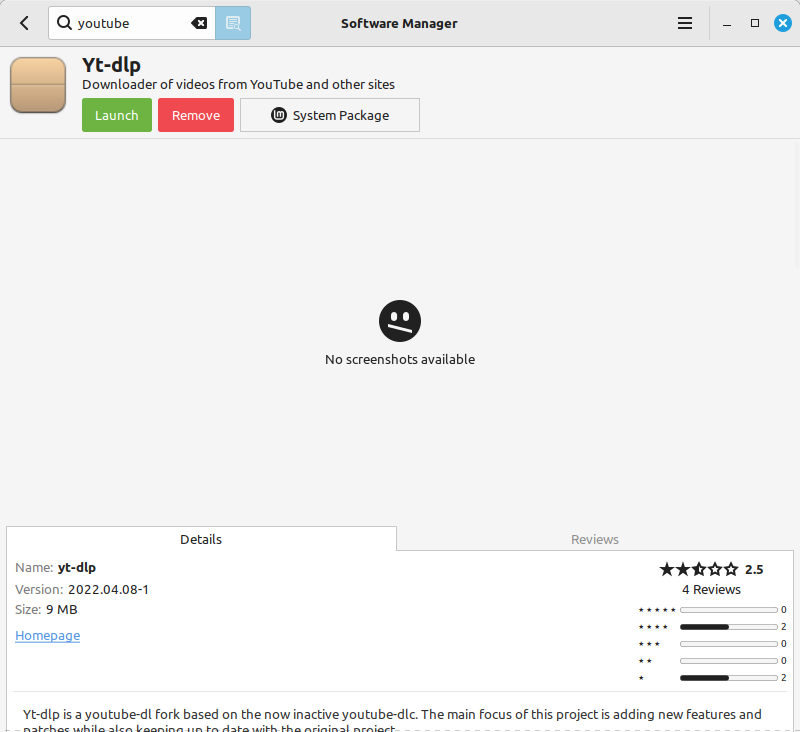Toggle search in descriptions button
This screenshot has height=732, width=800.
click(x=233, y=23)
